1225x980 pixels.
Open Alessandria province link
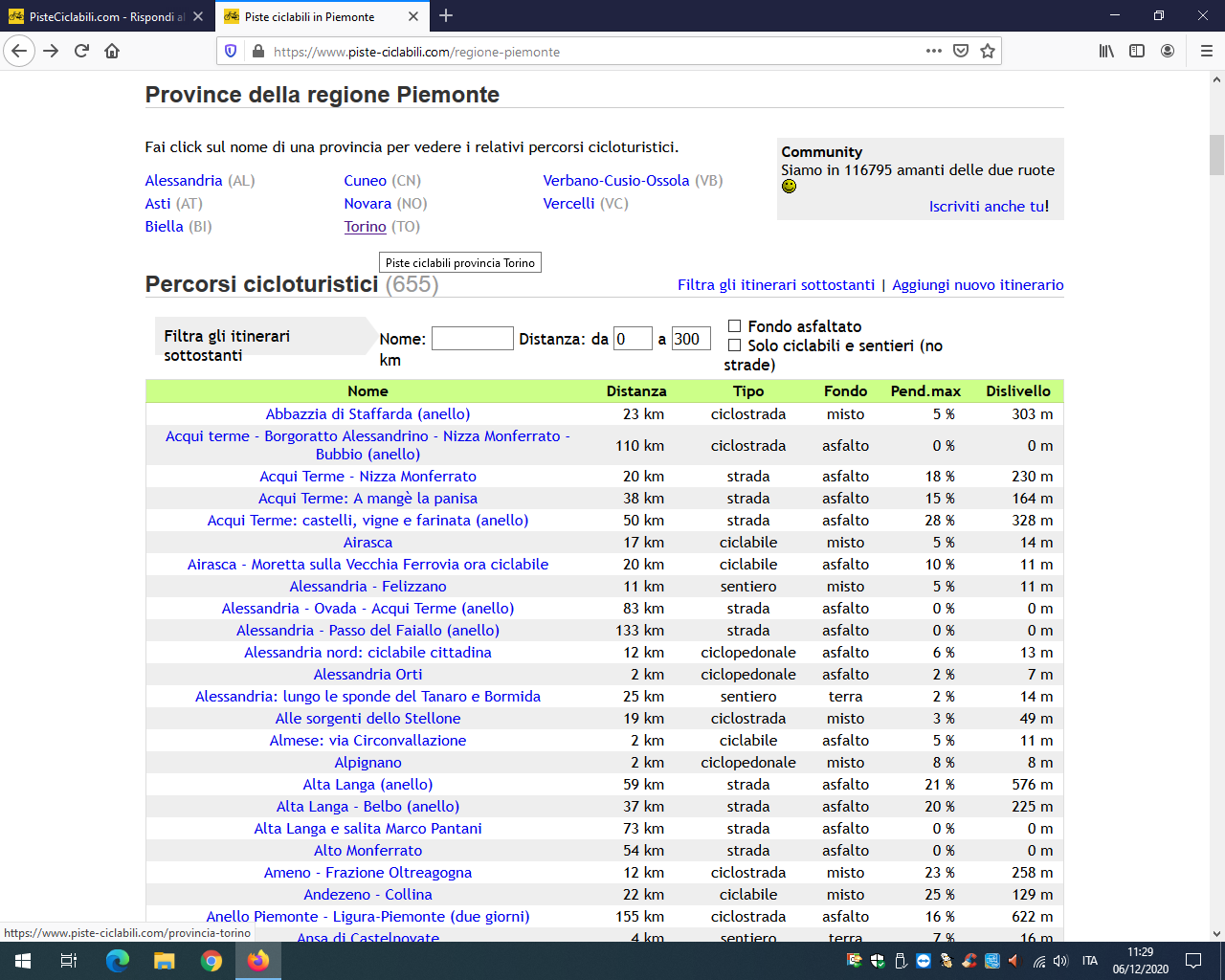pos(184,181)
